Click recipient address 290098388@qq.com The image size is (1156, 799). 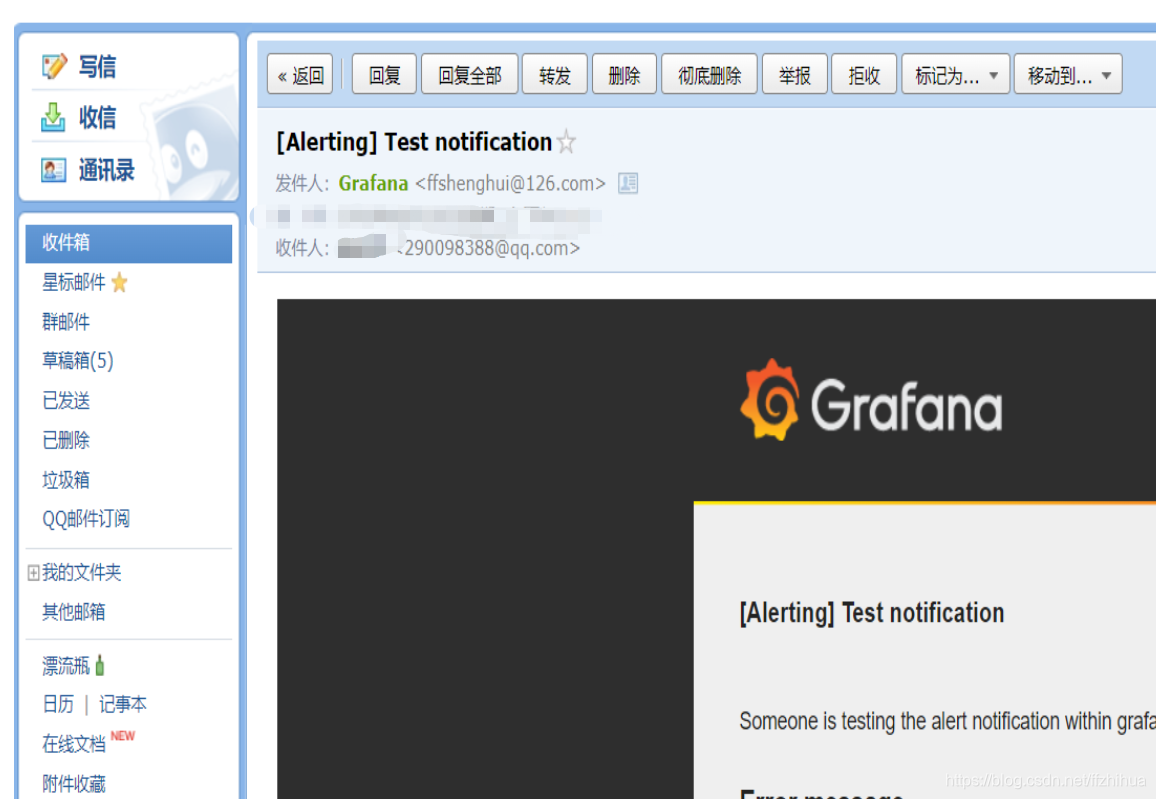pyautogui.click(x=490, y=248)
